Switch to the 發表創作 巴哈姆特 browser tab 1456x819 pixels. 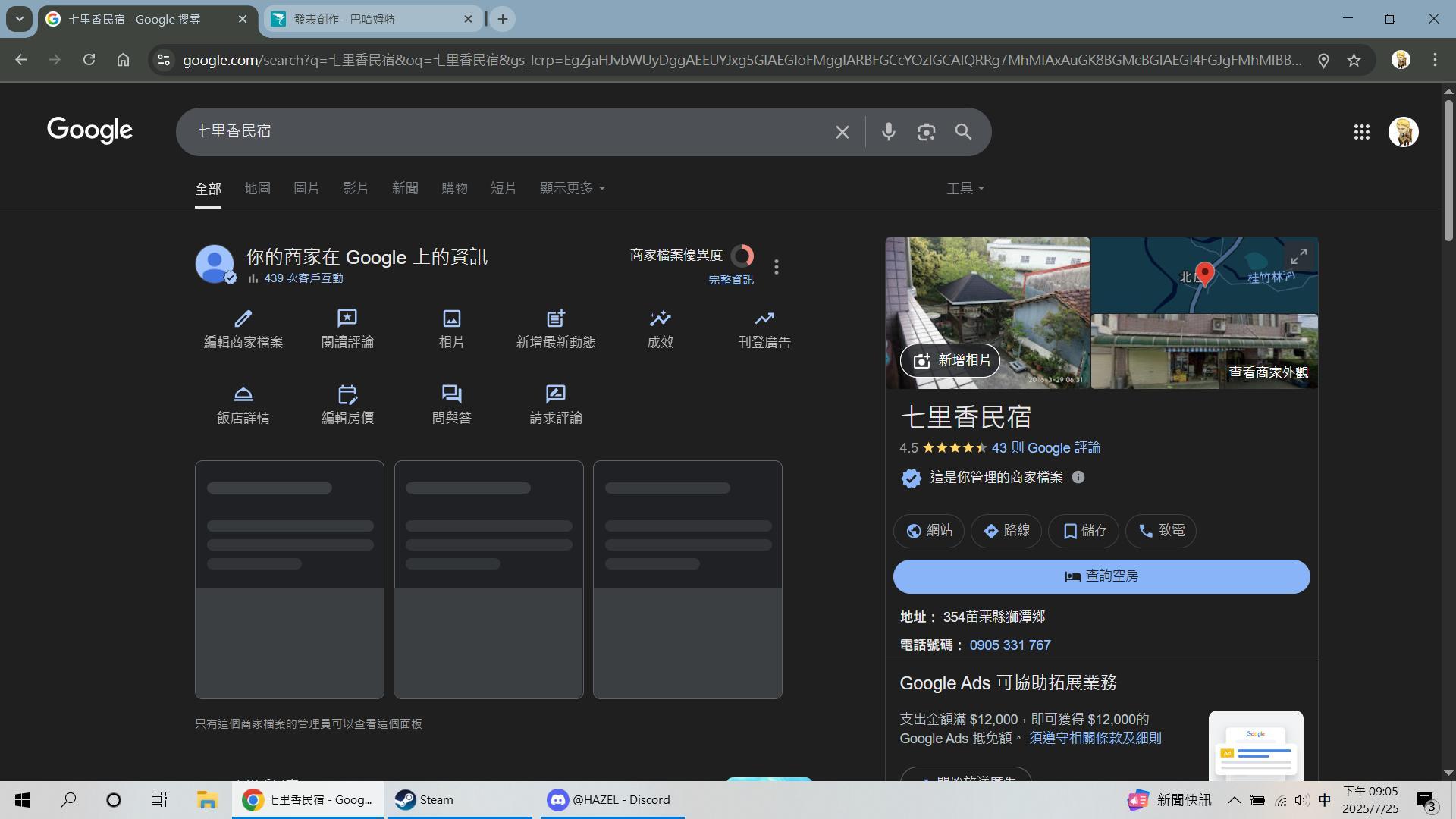tap(364, 19)
